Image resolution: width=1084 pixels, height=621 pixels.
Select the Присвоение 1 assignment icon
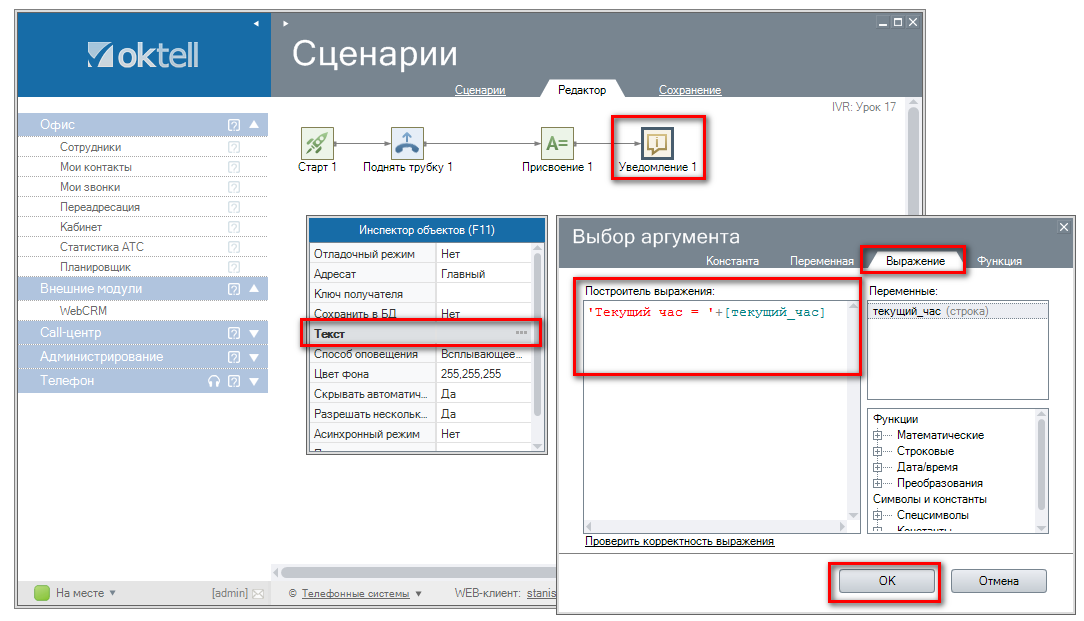click(557, 143)
